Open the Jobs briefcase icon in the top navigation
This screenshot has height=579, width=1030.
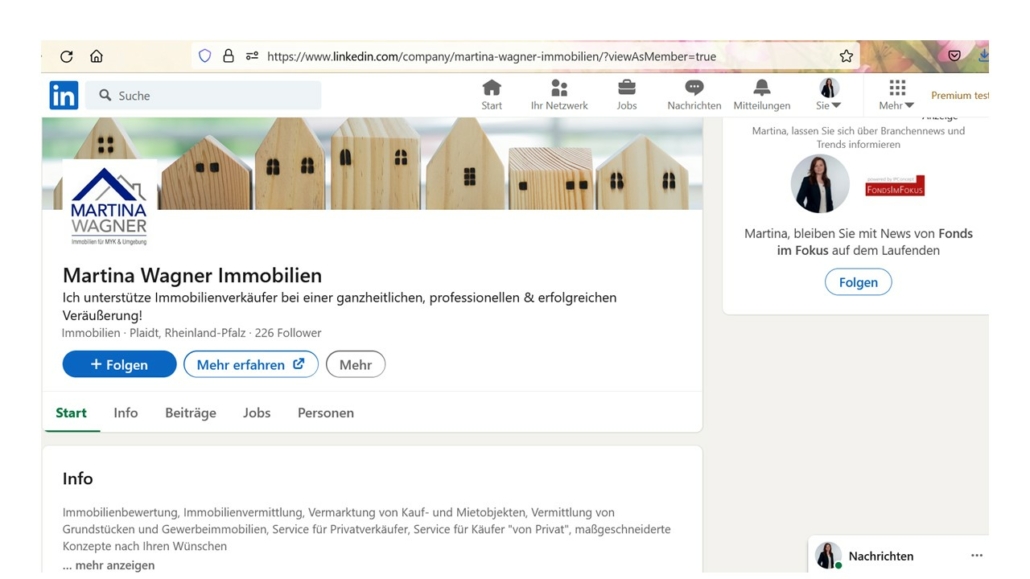coord(627,89)
